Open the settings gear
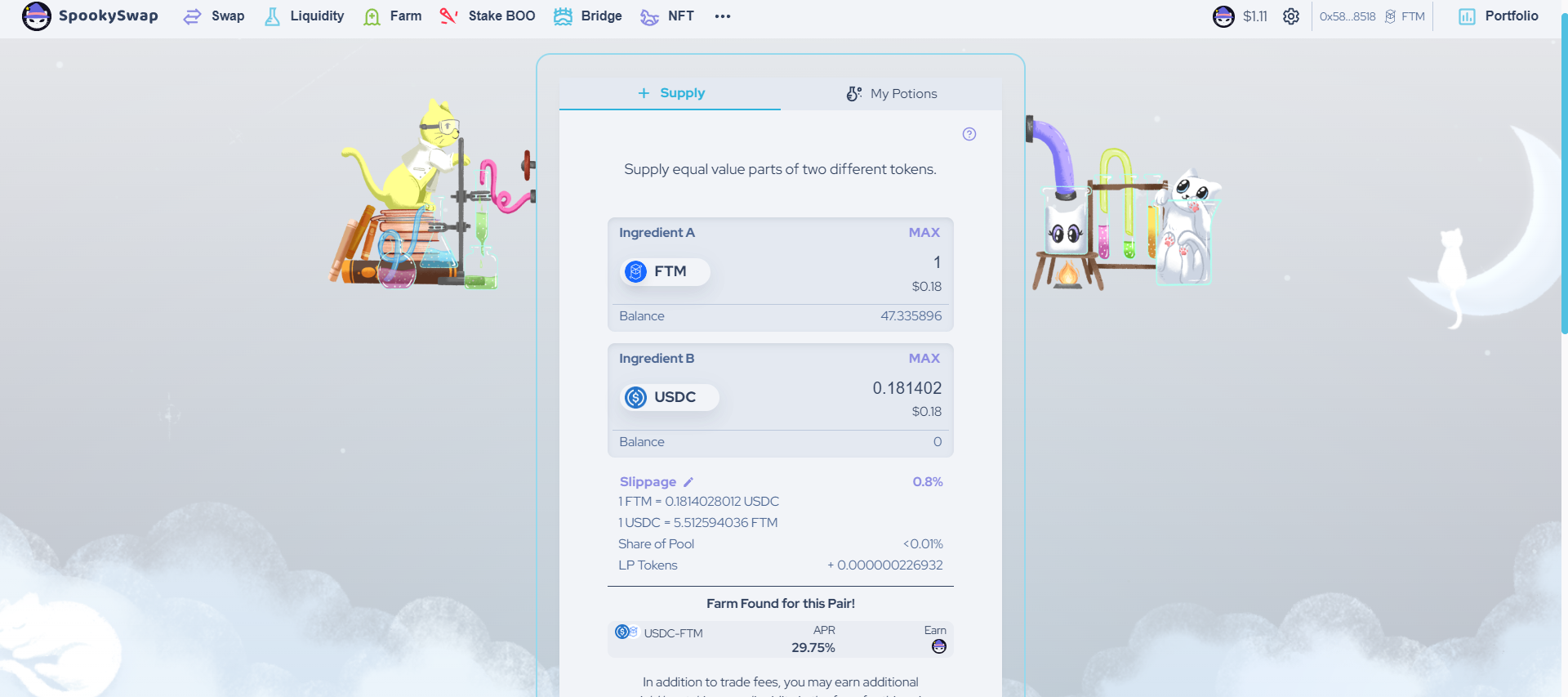Viewport: 1568px width, 697px height. coord(1291,16)
